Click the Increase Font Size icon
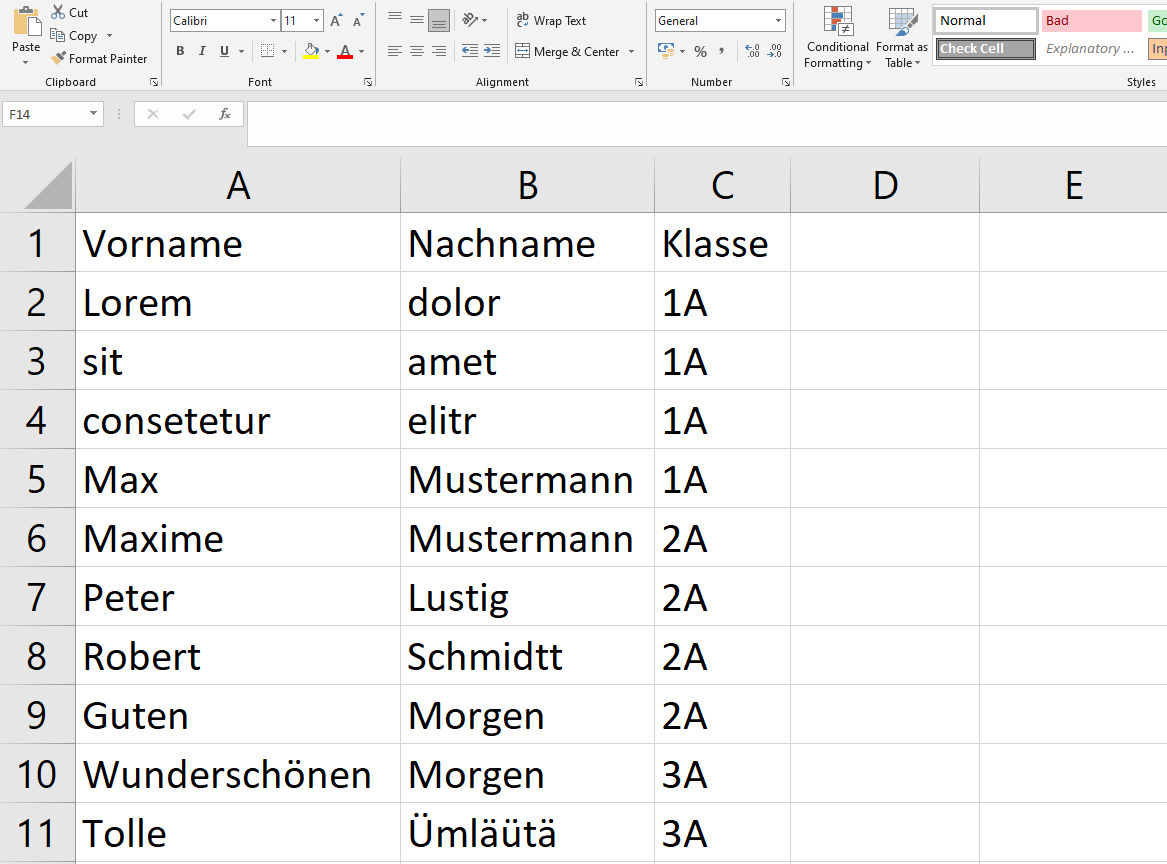The width and height of the screenshot is (1167, 864). click(x=336, y=21)
